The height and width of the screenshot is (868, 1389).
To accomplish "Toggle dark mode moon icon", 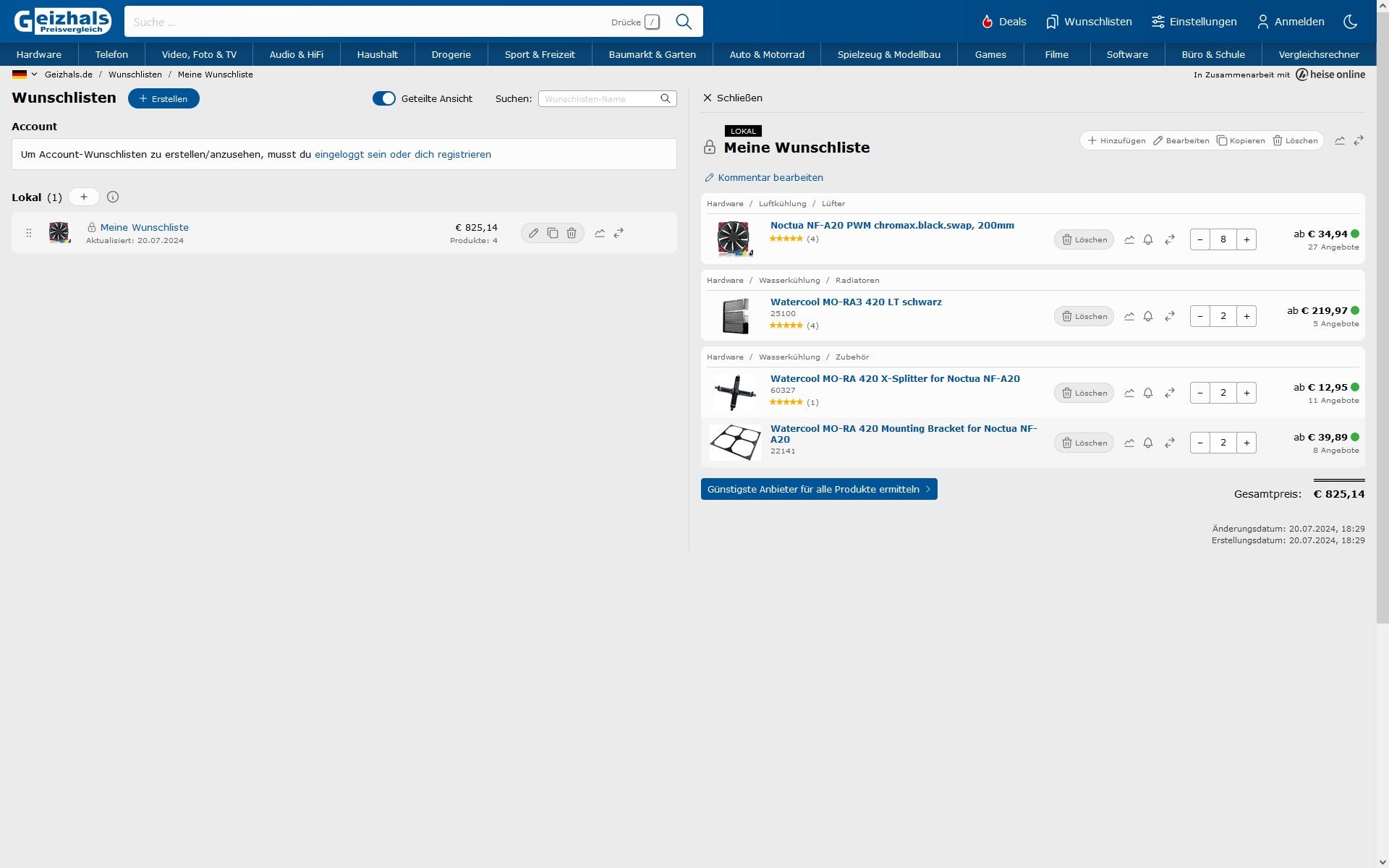I will click(x=1350, y=22).
